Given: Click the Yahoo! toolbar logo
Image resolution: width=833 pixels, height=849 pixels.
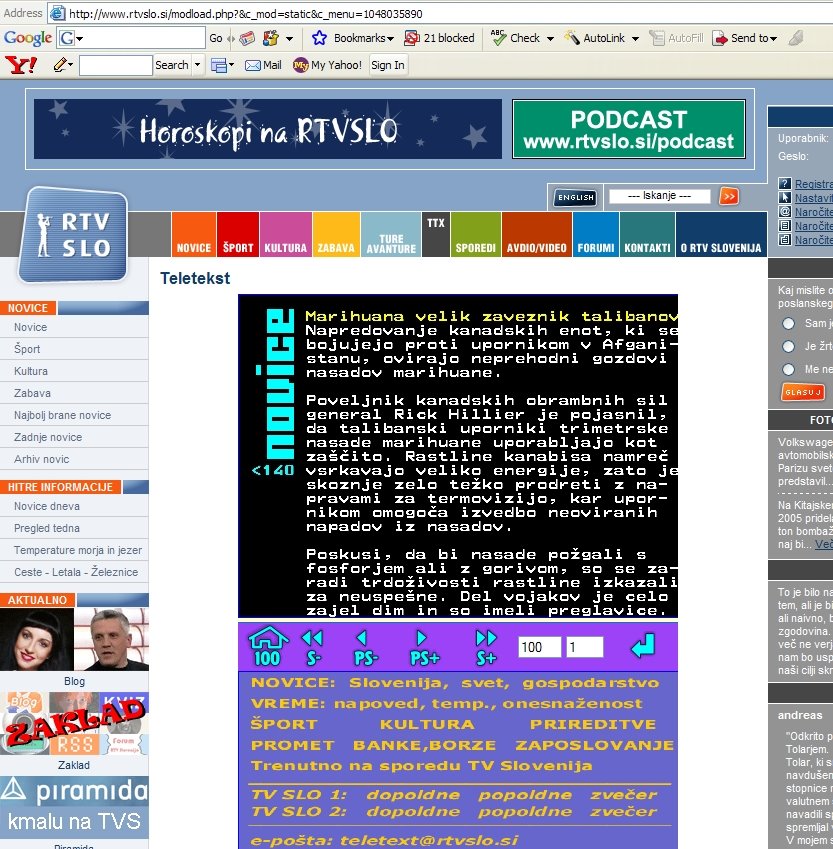Looking at the screenshot, I should (x=21, y=65).
